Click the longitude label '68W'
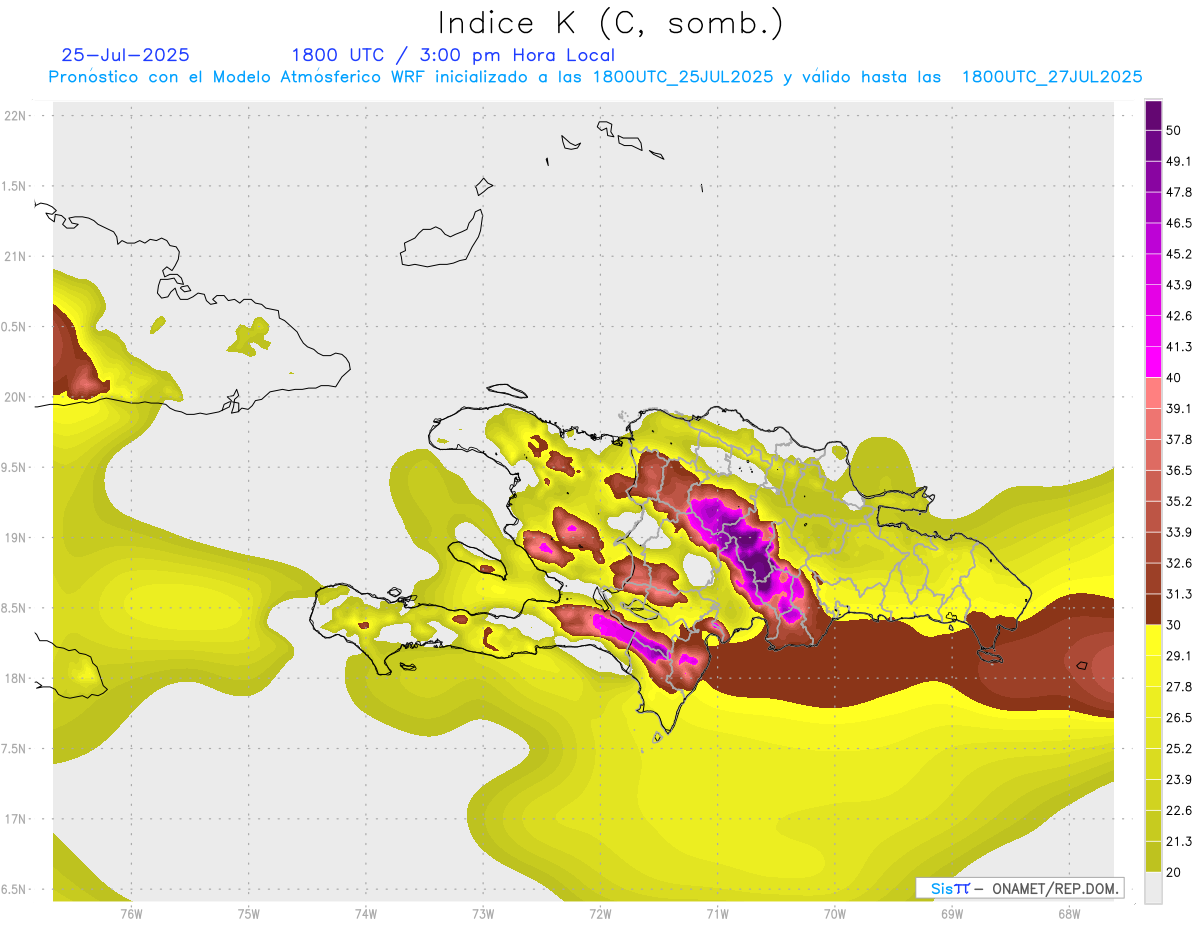Image resolution: width=1200 pixels, height=927 pixels. (1069, 913)
